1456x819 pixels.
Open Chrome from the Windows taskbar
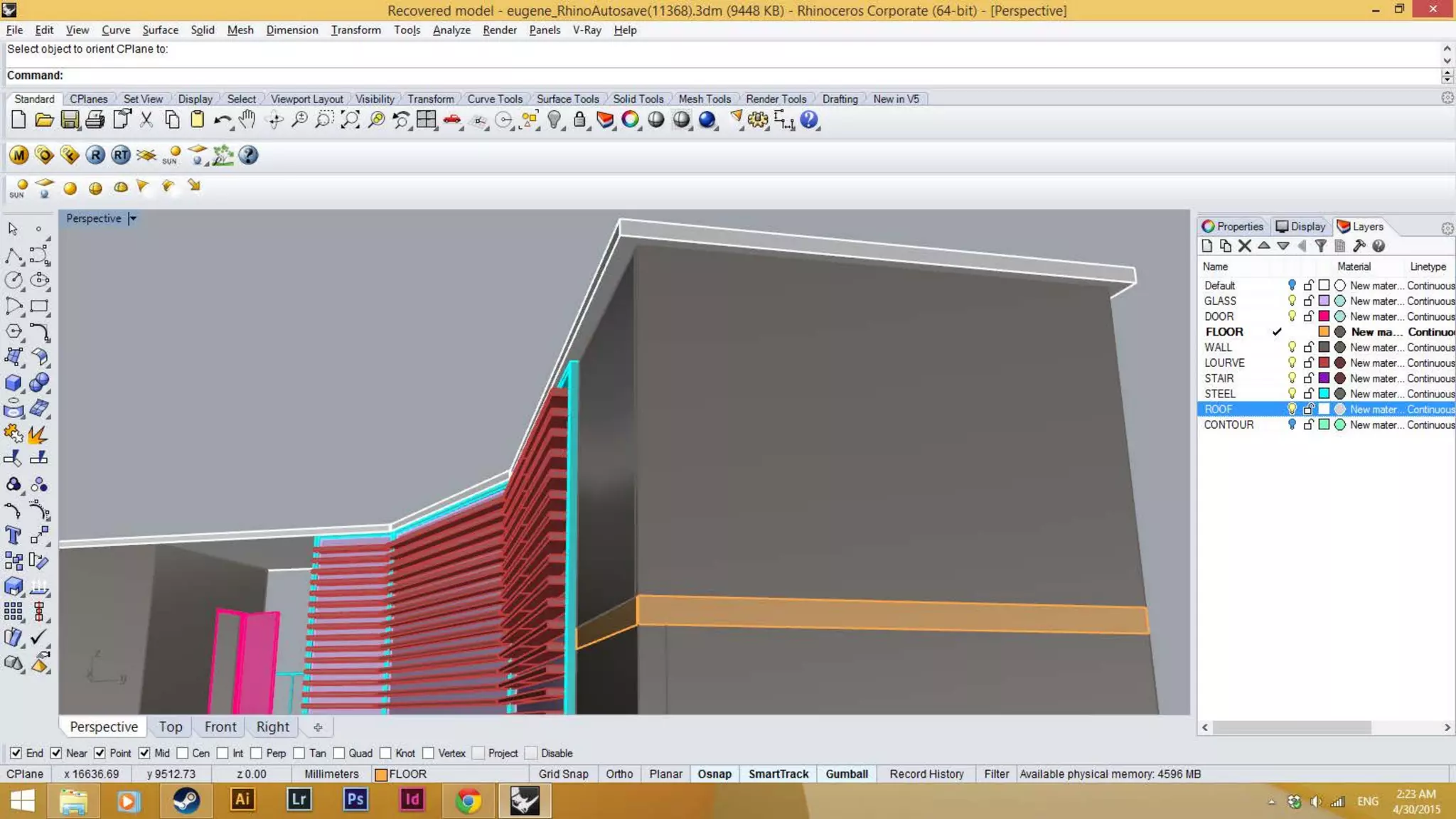(x=468, y=801)
